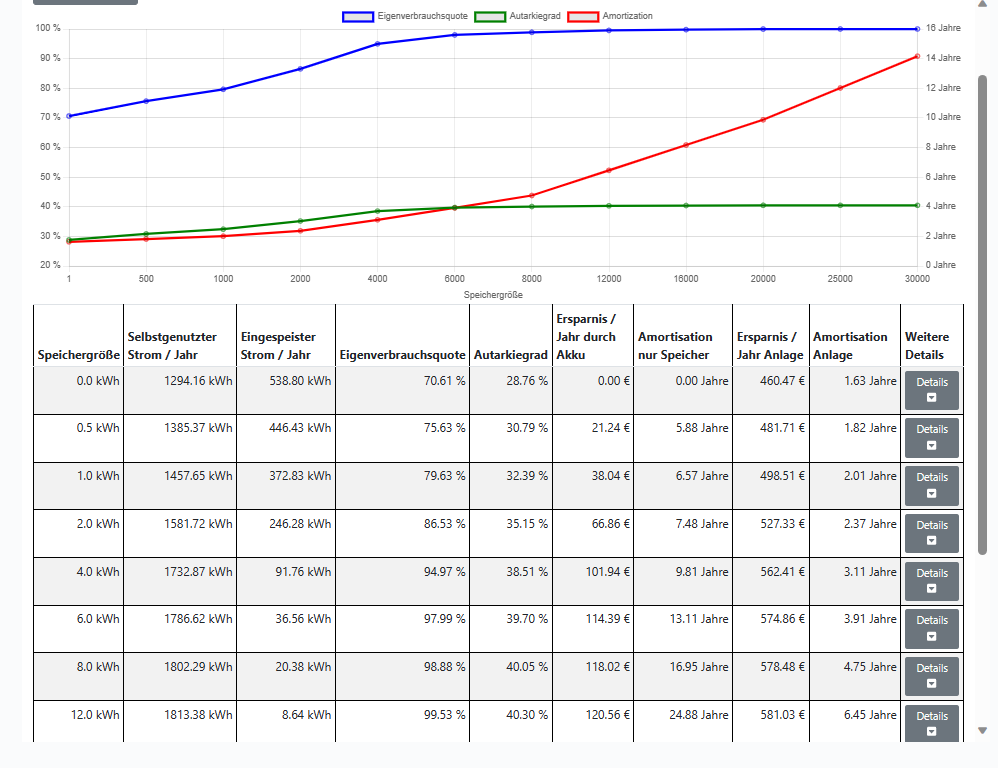
Task: Open Details for the 2.0 kWh row
Action: tap(932, 533)
